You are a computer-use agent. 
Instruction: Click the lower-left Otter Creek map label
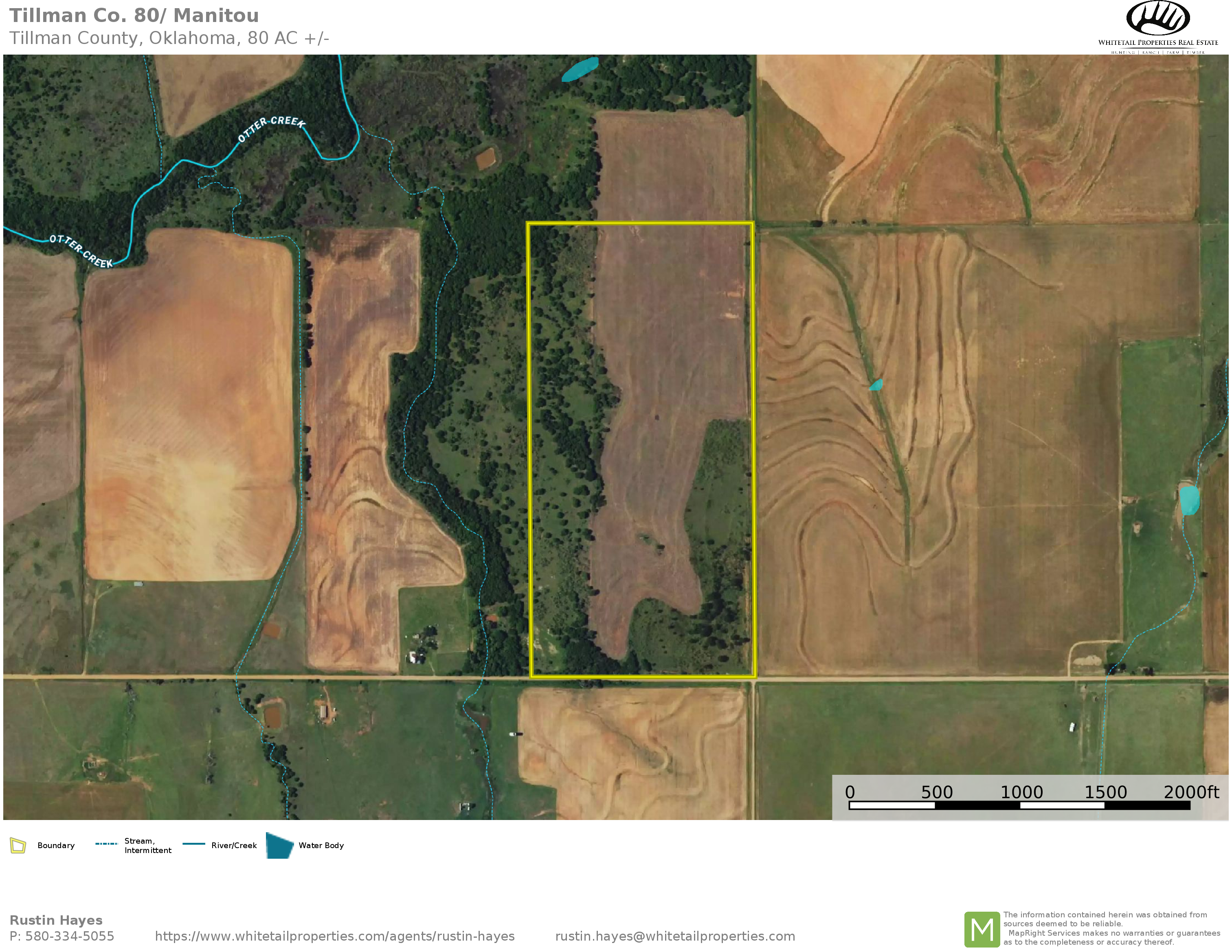click(81, 251)
